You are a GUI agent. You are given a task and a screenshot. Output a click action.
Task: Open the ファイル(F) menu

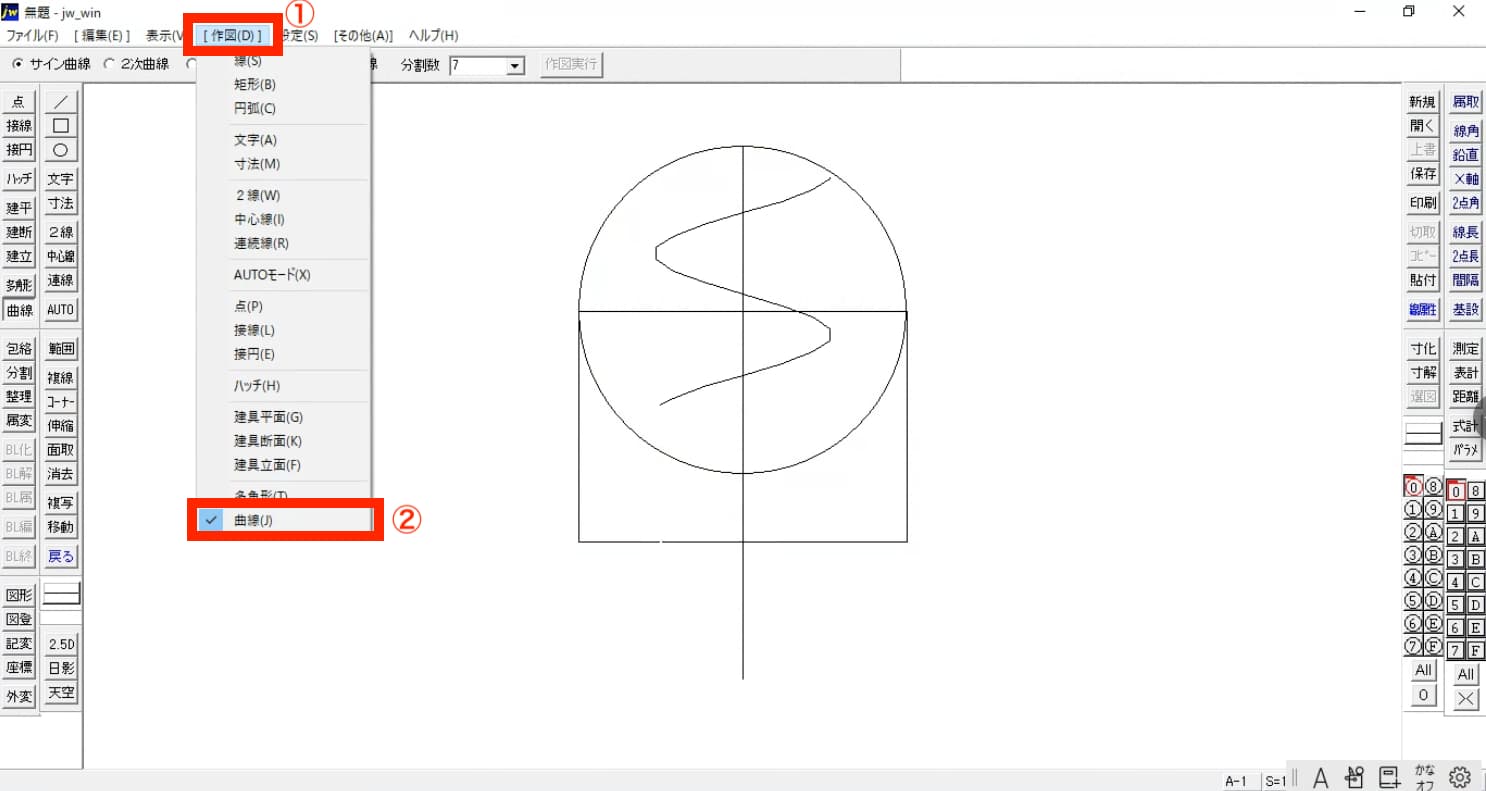point(32,36)
